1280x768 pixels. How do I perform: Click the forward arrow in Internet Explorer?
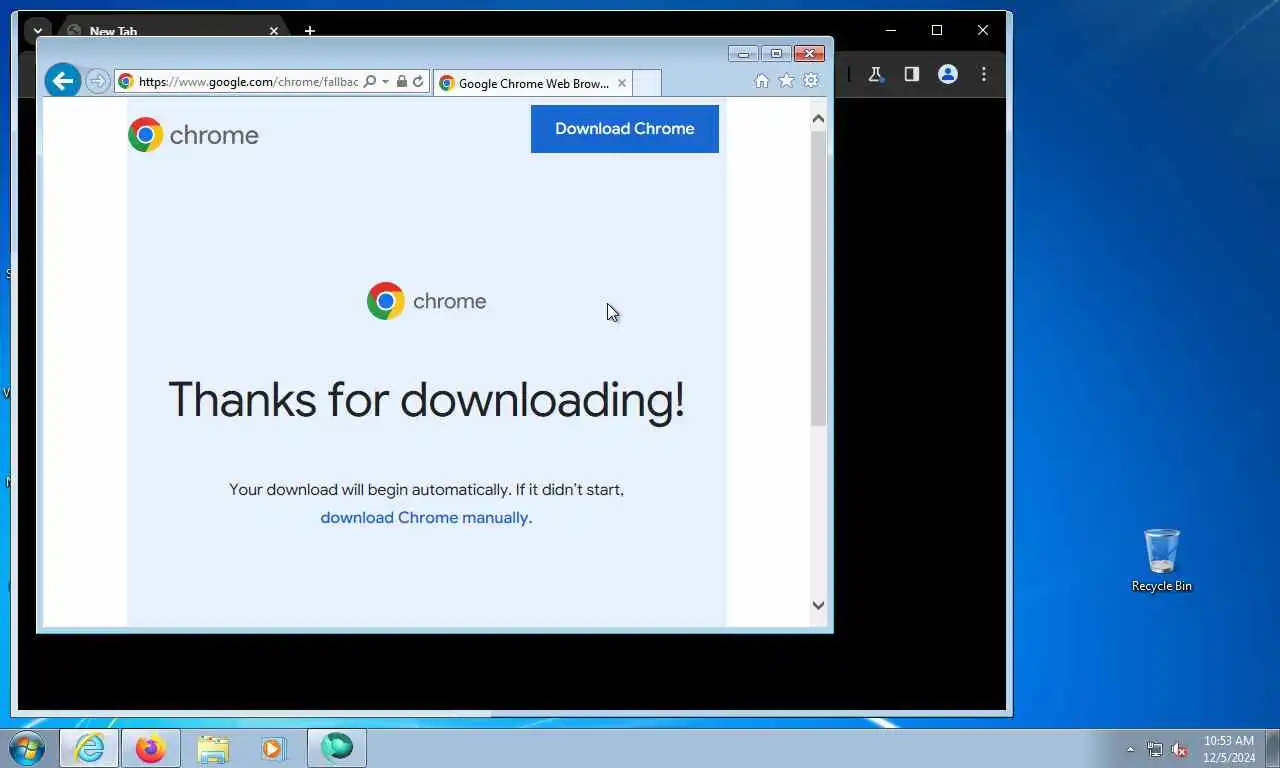pyautogui.click(x=97, y=82)
